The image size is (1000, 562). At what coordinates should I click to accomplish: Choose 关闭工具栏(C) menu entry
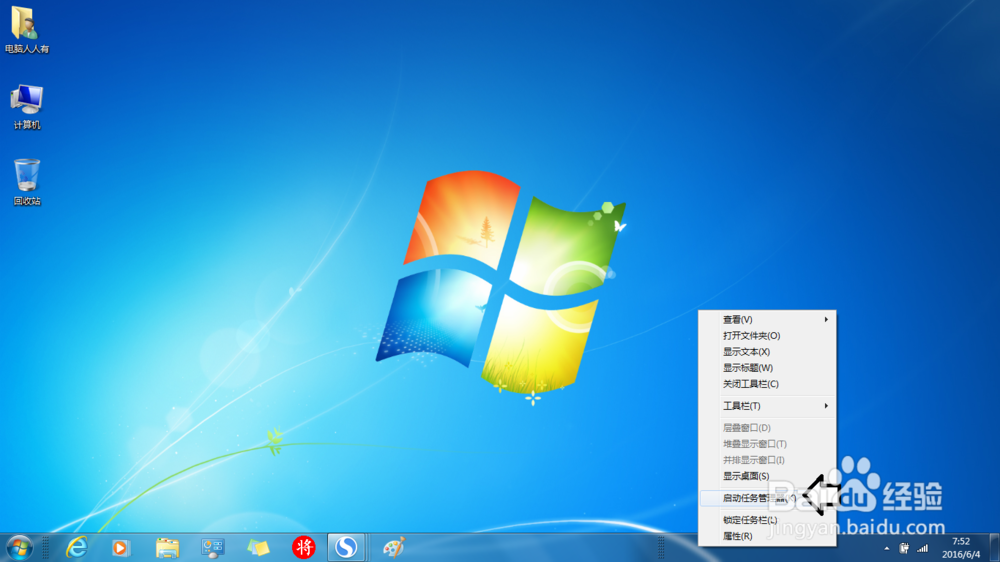(767, 384)
